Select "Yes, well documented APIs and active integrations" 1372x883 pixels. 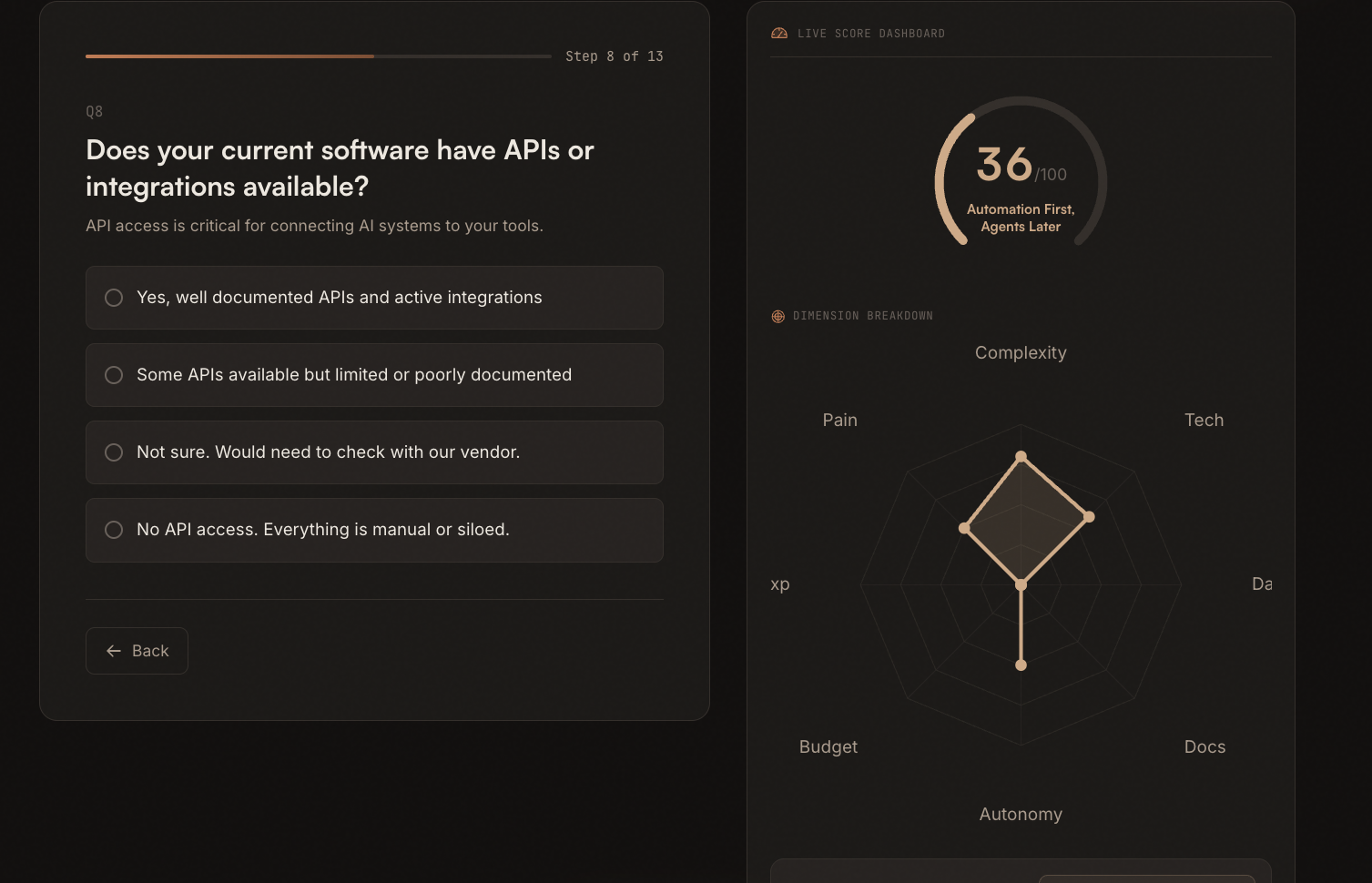coord(373,298)
